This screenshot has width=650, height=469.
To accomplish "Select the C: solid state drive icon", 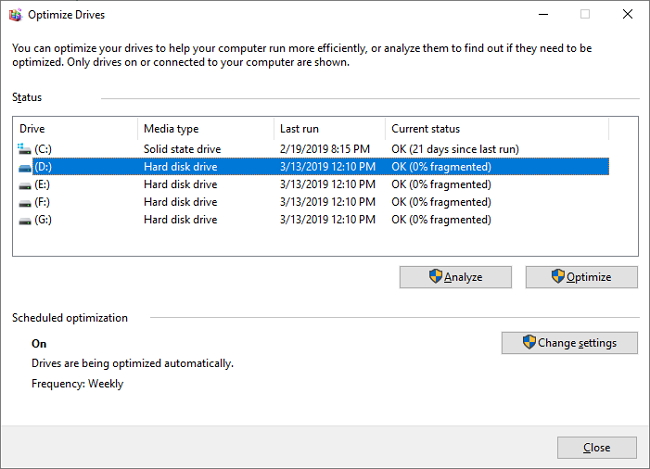I will pyautogui.click(x=25, y=149).
